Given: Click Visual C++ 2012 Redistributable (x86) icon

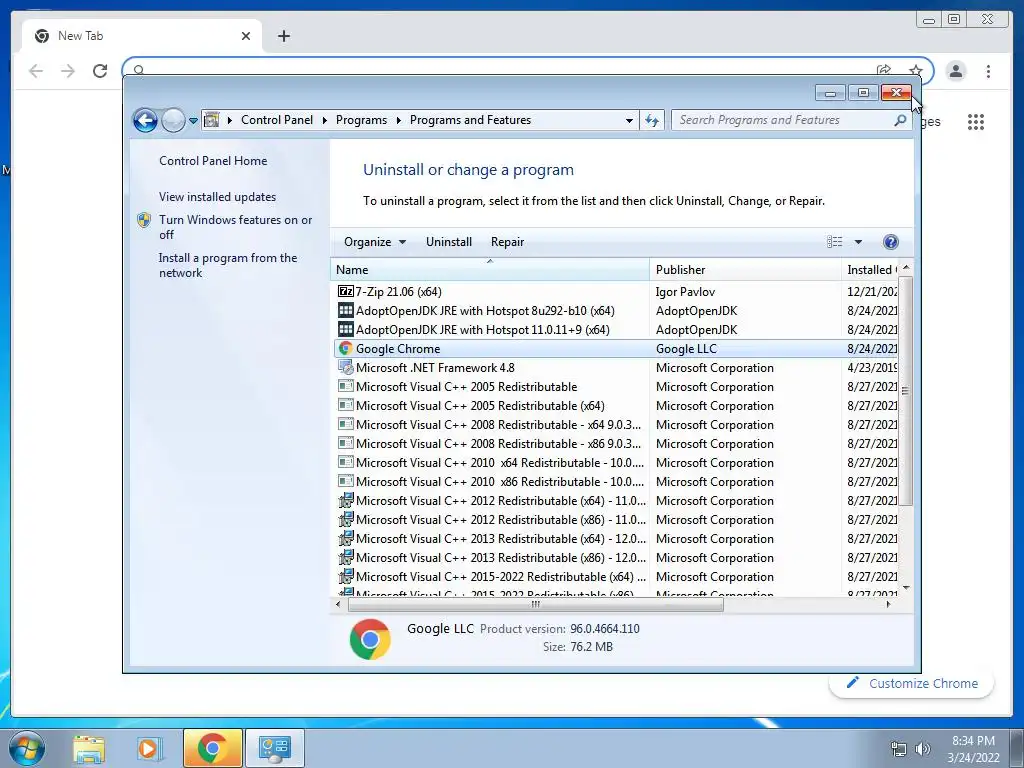Looking at the screenshot, I should click(345, 519).
